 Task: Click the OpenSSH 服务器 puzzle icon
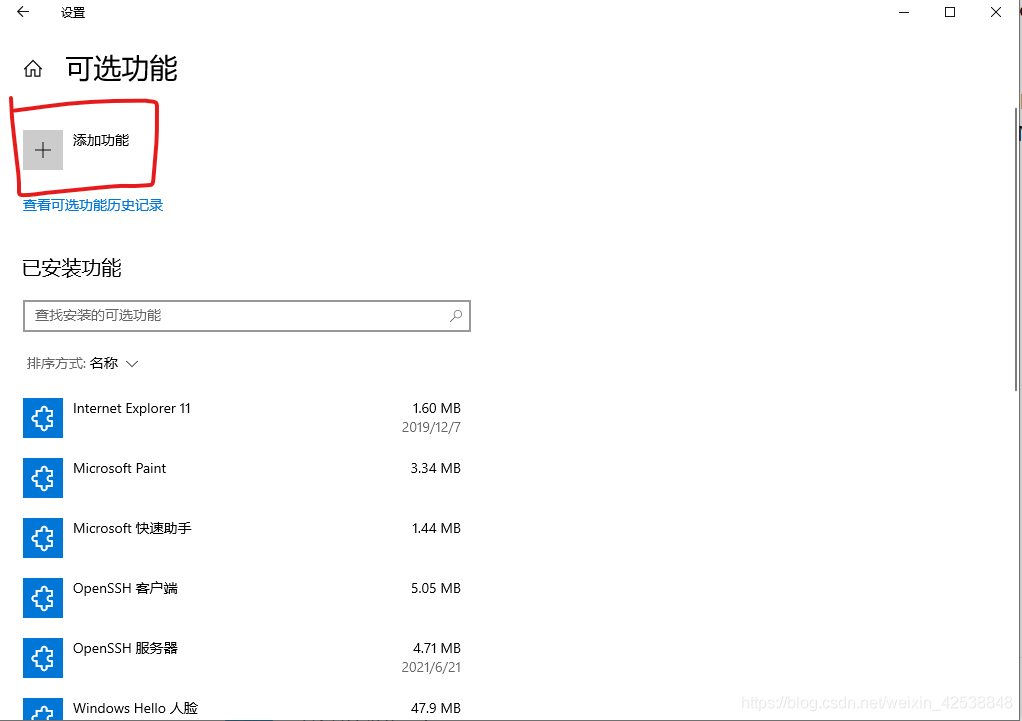coord(43,658)
